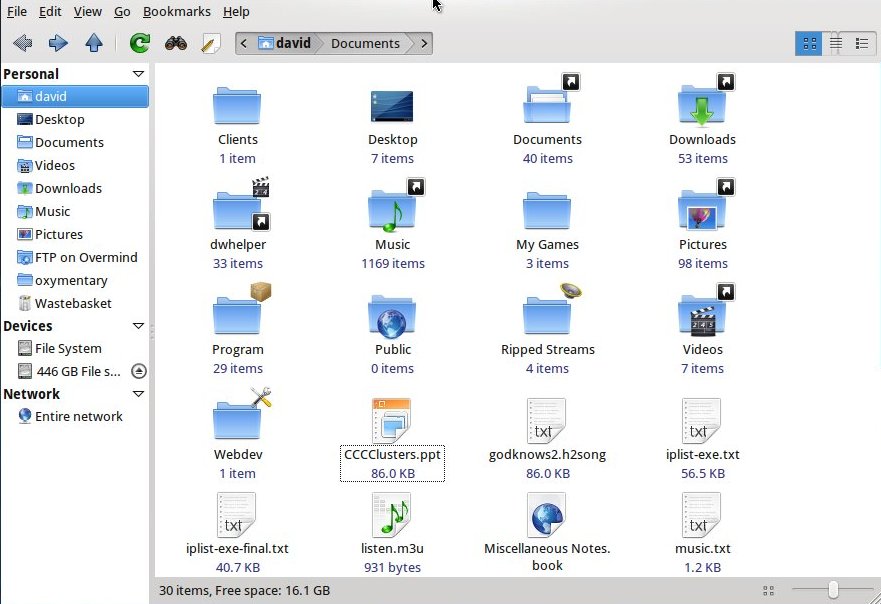The width and height of the screenshot is (881, 604).
Task: Reload the current folder view
Action: tap(140, 43)
